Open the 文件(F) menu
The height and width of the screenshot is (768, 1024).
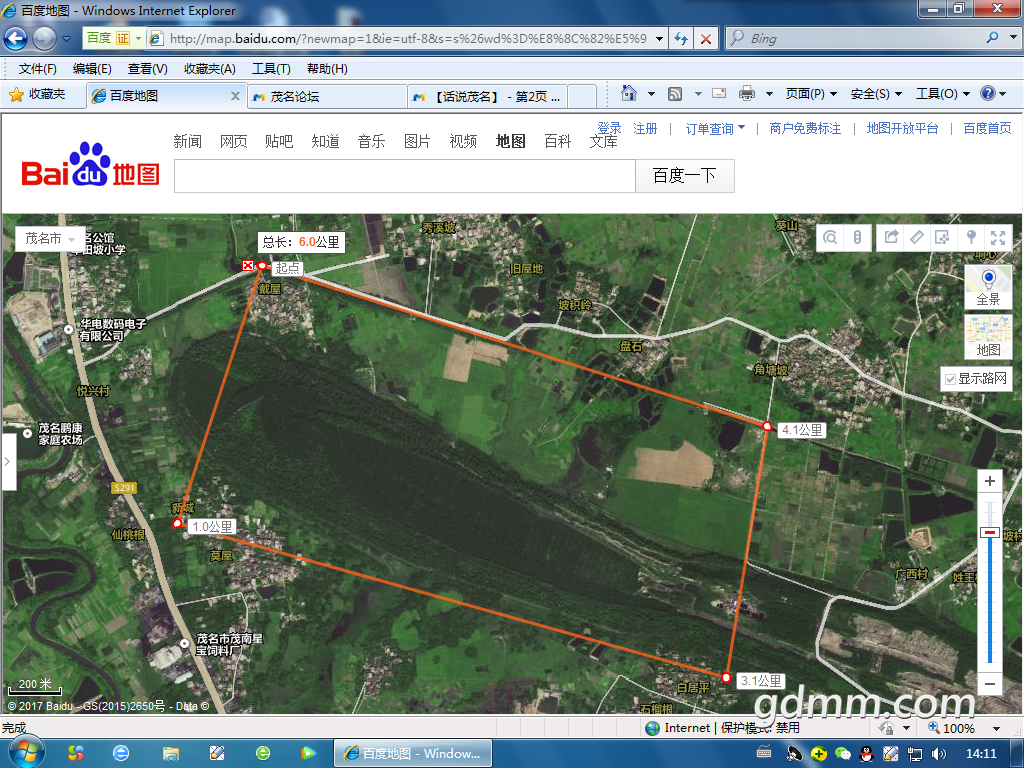tap(37, 69)
